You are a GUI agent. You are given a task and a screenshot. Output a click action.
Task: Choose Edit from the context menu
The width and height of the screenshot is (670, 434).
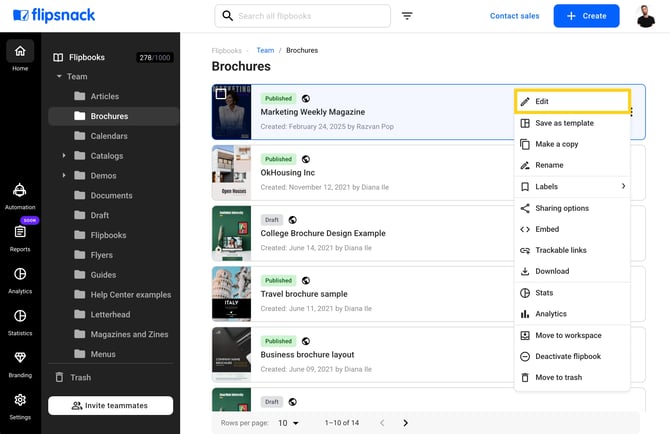coord(571,101)
